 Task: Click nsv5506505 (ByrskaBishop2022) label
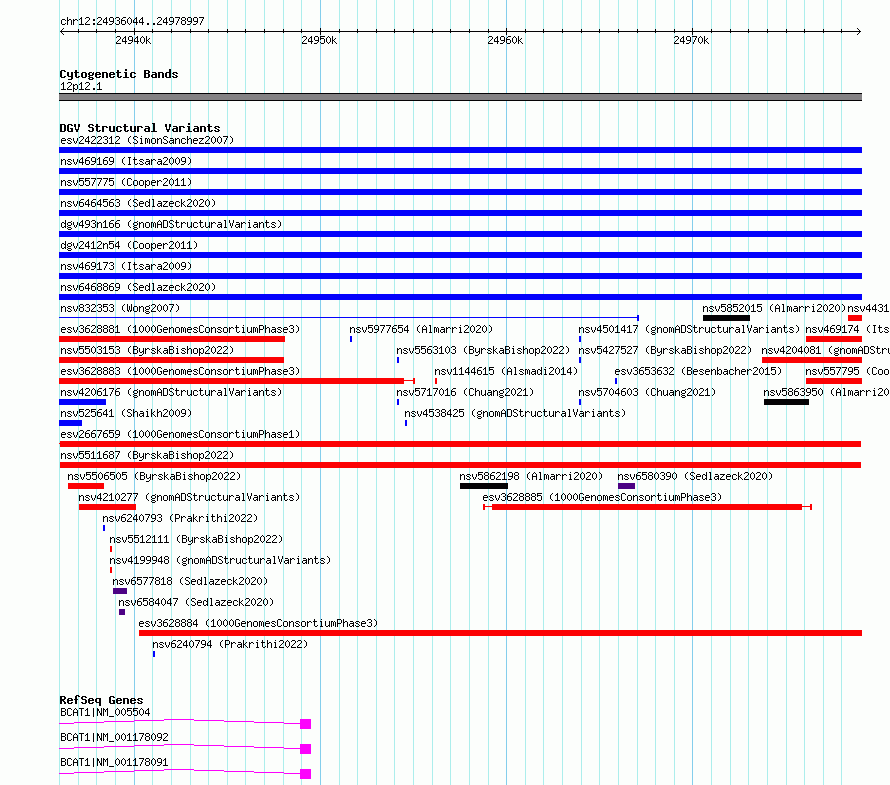pos(154,476)
